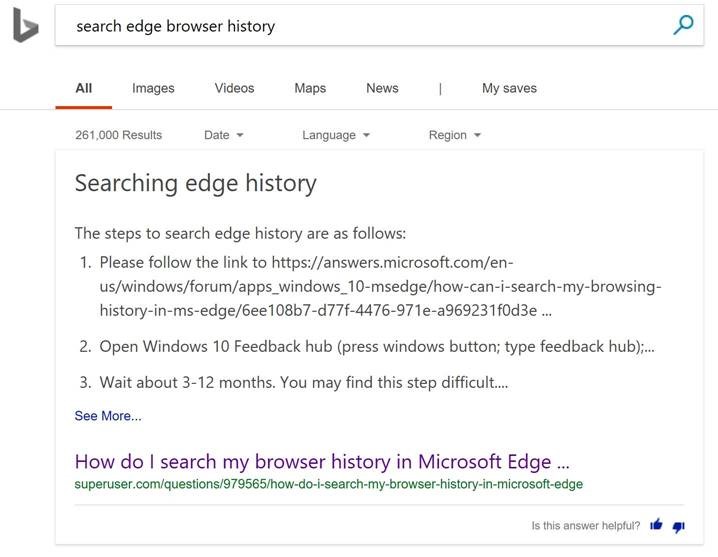
Task: Switch to the Videos tab
Action: [x=234, y=88]
